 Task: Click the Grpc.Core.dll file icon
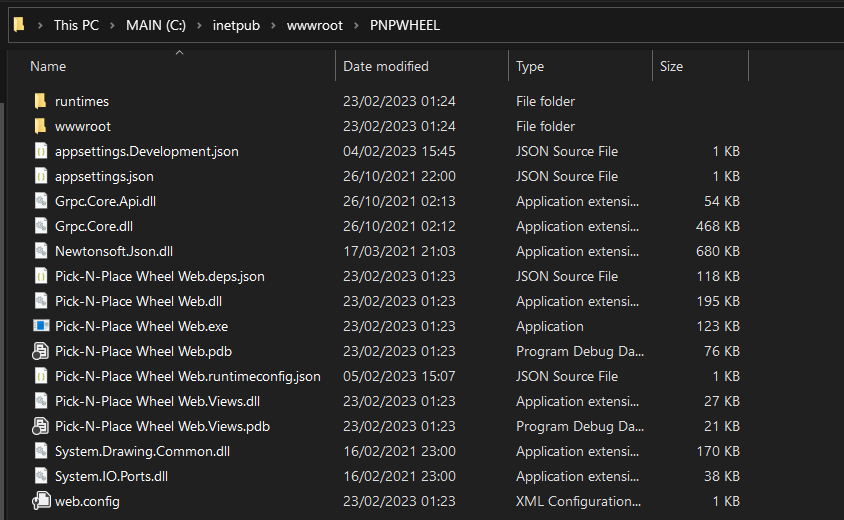point(41,226)
